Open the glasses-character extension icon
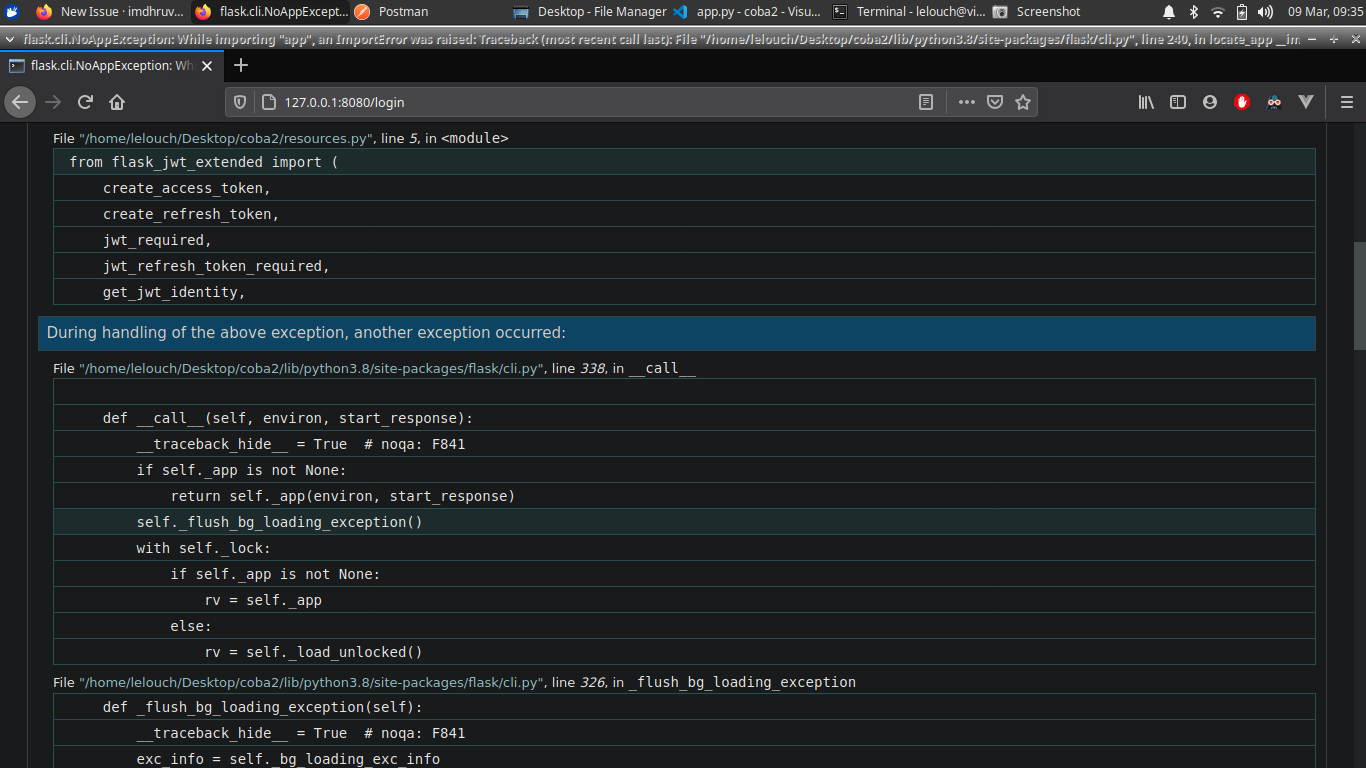This screenshot has width=1366, height=768. pos(1274,102)
